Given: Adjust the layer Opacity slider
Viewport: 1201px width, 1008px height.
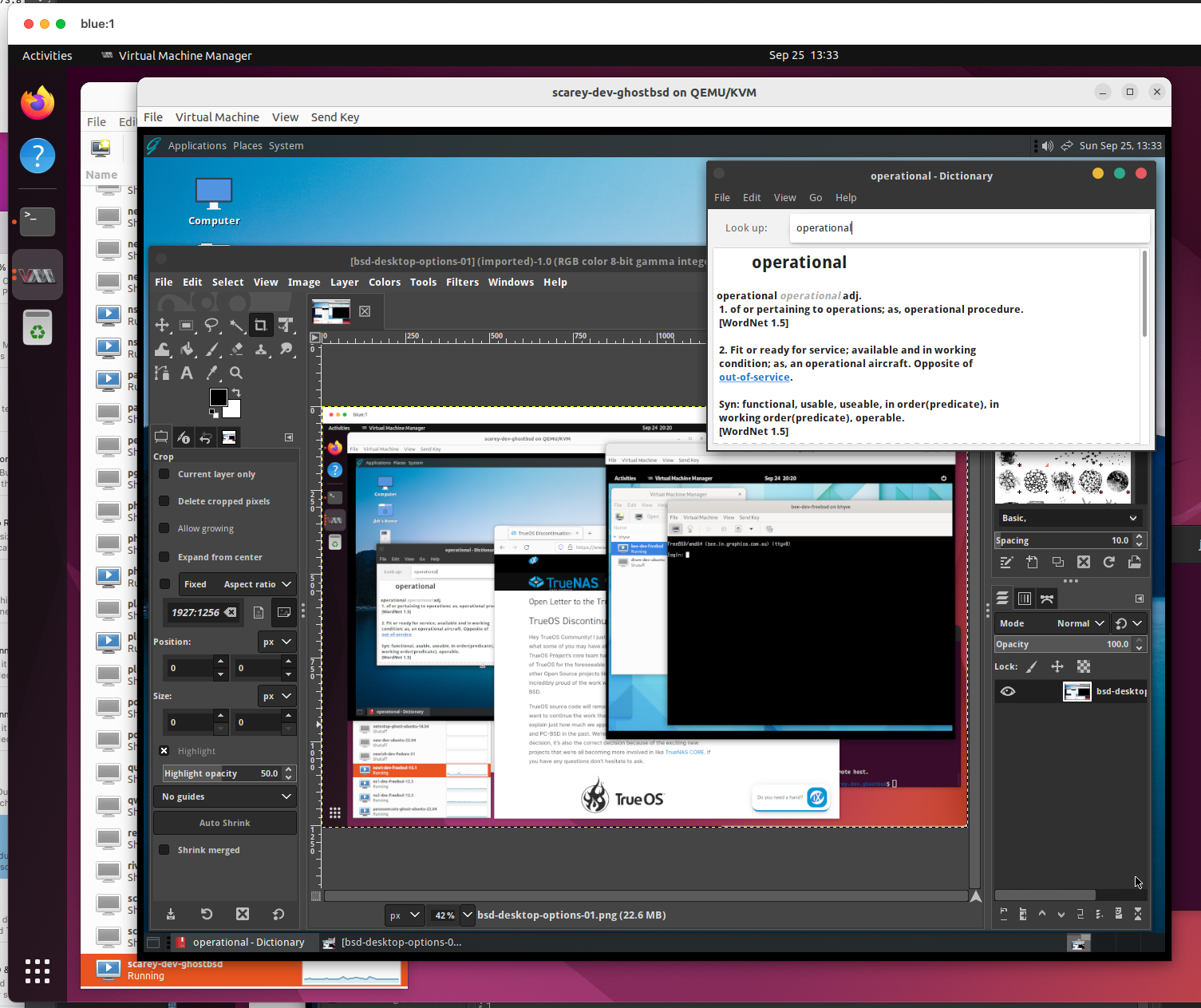Looking at the screenshot, I should [1063, 644].
